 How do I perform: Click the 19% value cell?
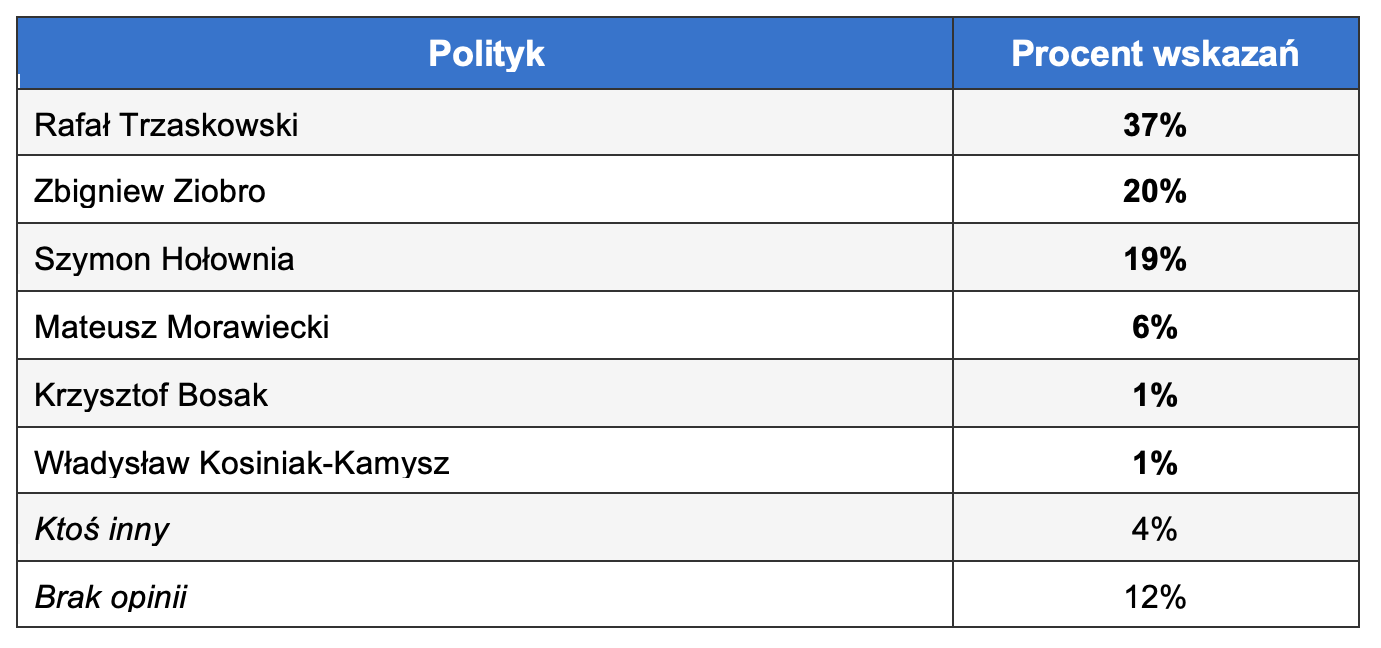click(x=1155, y=259)
